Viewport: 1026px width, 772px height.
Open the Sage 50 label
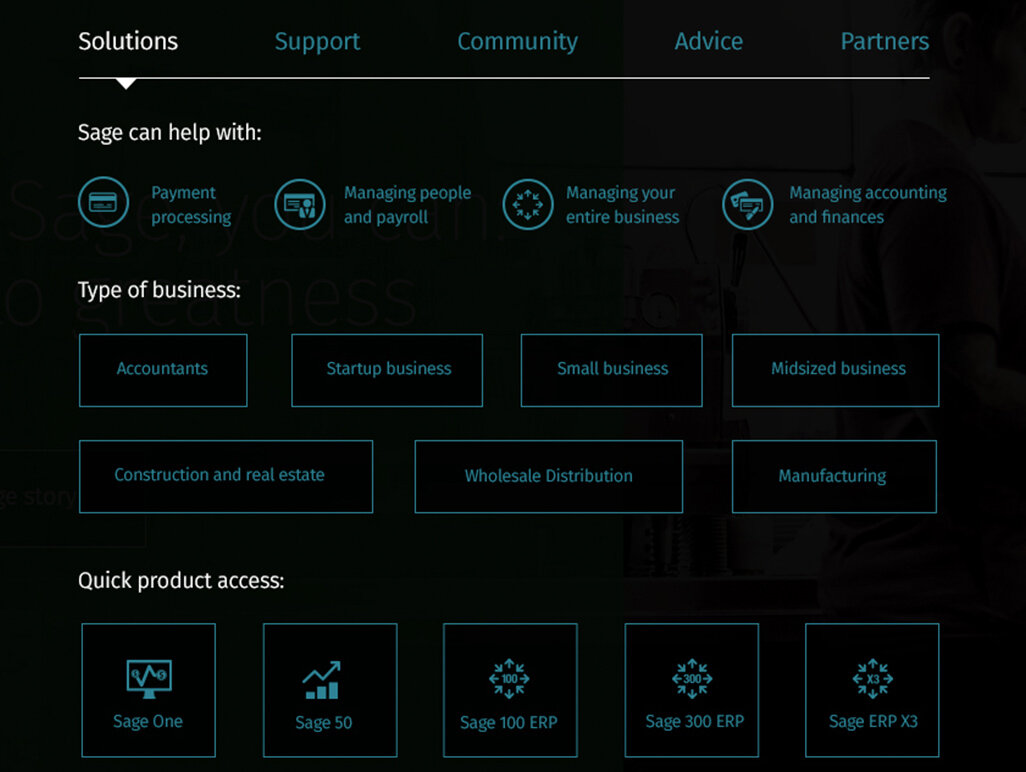point(323,723)
